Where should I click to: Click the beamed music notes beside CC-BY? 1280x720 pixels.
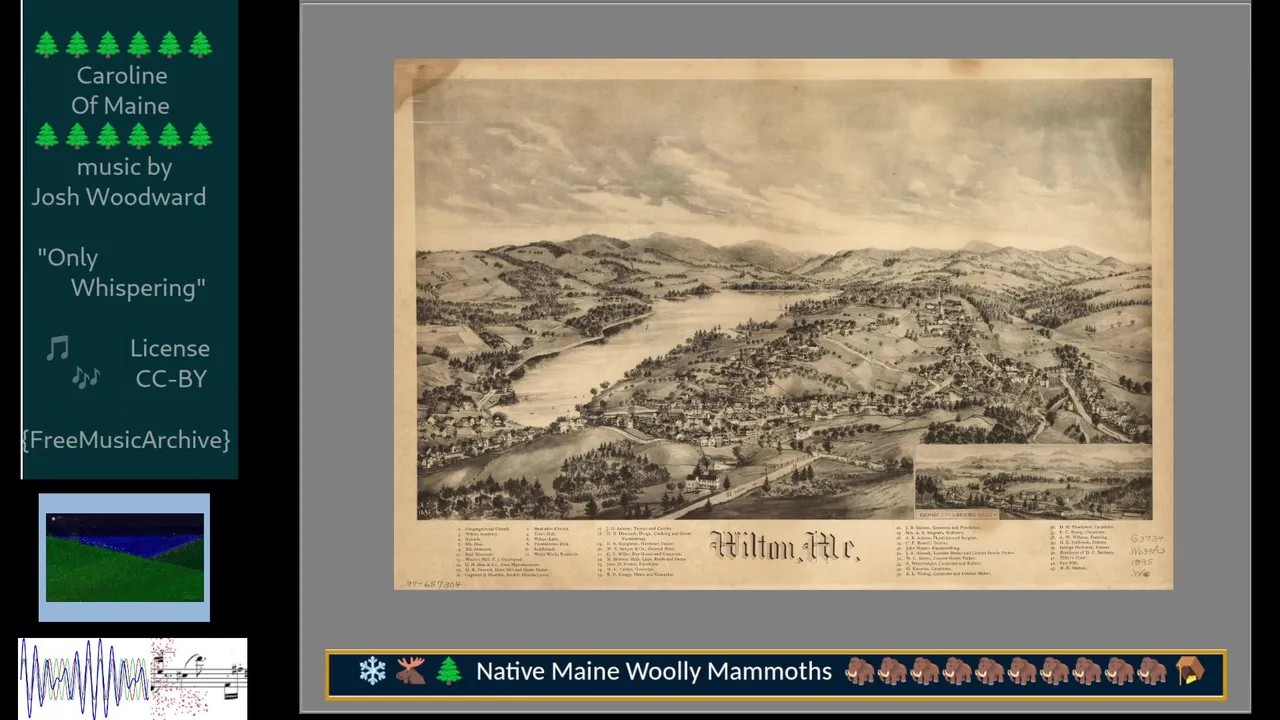pyautogui.click(x=86, y=377)
